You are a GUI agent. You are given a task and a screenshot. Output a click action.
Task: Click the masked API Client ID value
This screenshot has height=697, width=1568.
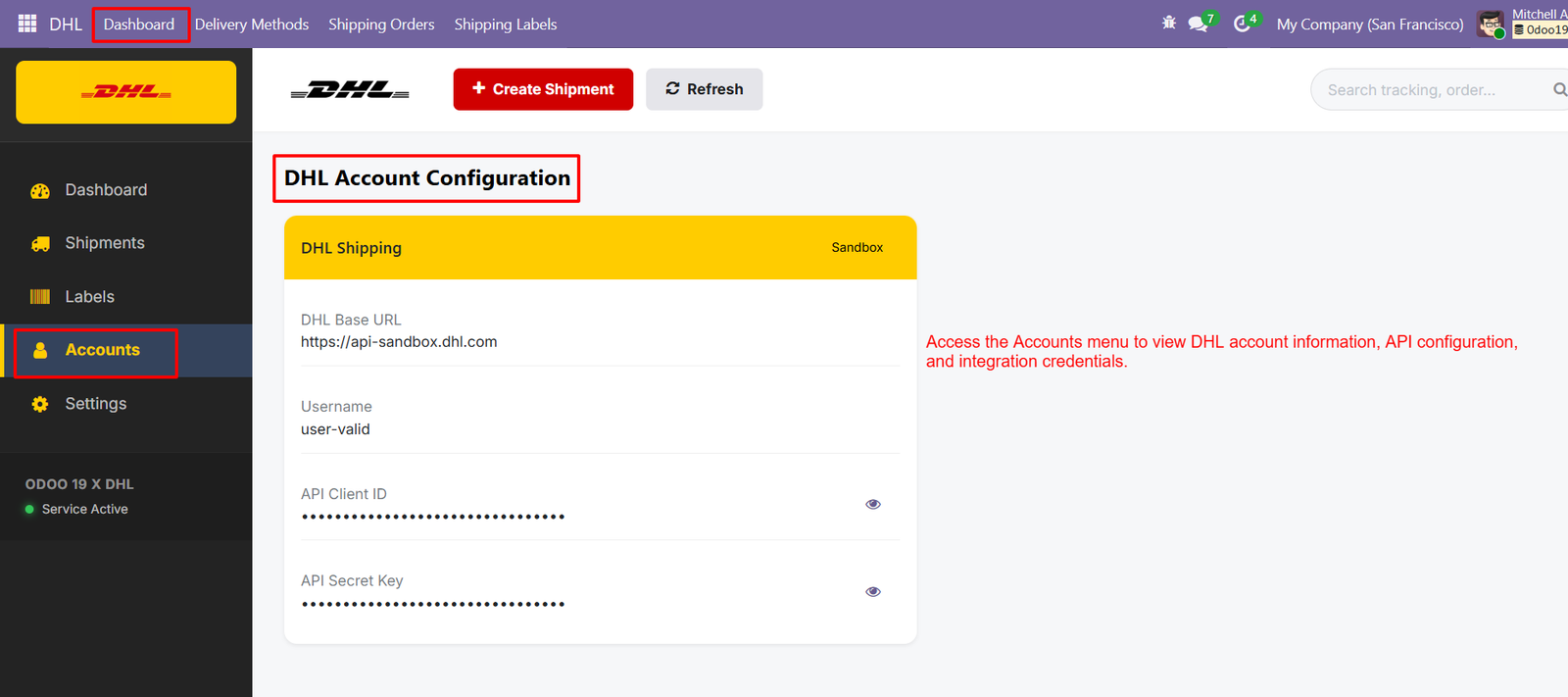click(x=433, y=517)
